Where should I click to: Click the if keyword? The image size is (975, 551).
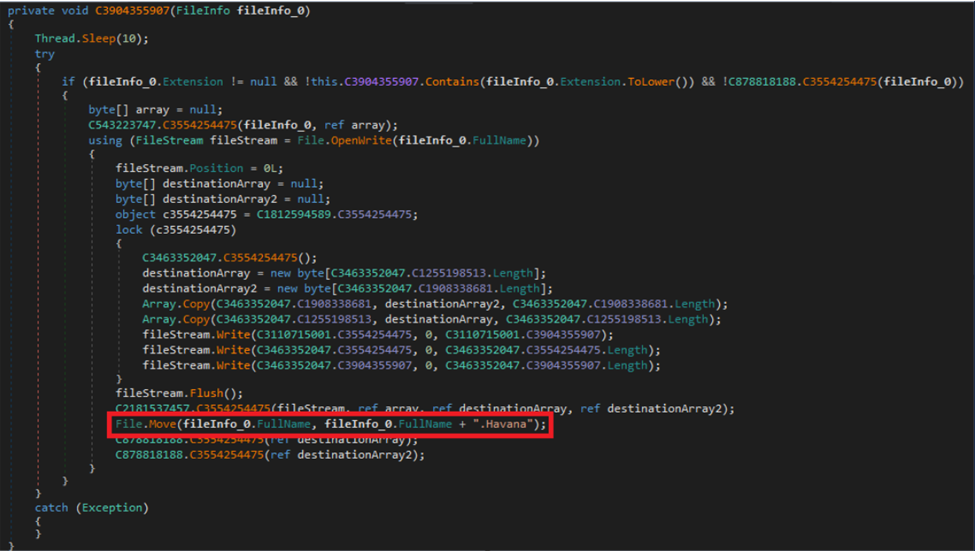click(x=68, y=82)
